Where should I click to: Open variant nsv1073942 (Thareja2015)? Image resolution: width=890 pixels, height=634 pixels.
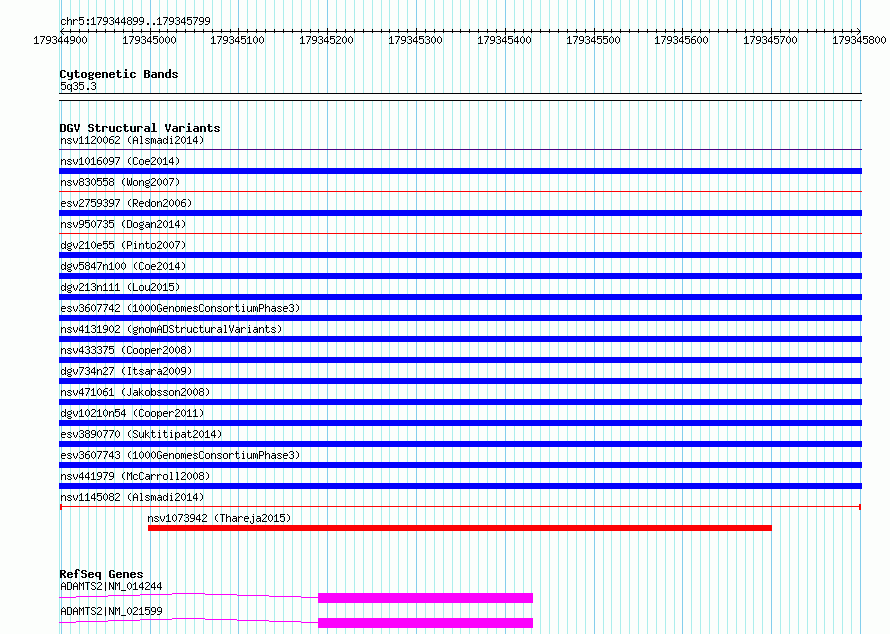(219, 518)
